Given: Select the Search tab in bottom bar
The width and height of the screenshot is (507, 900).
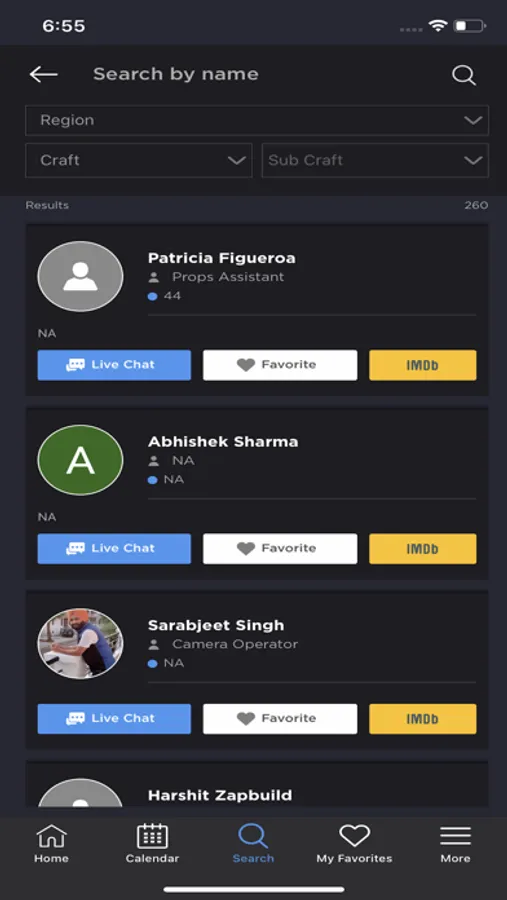Looking at the screenshot, I should (253, 844).
